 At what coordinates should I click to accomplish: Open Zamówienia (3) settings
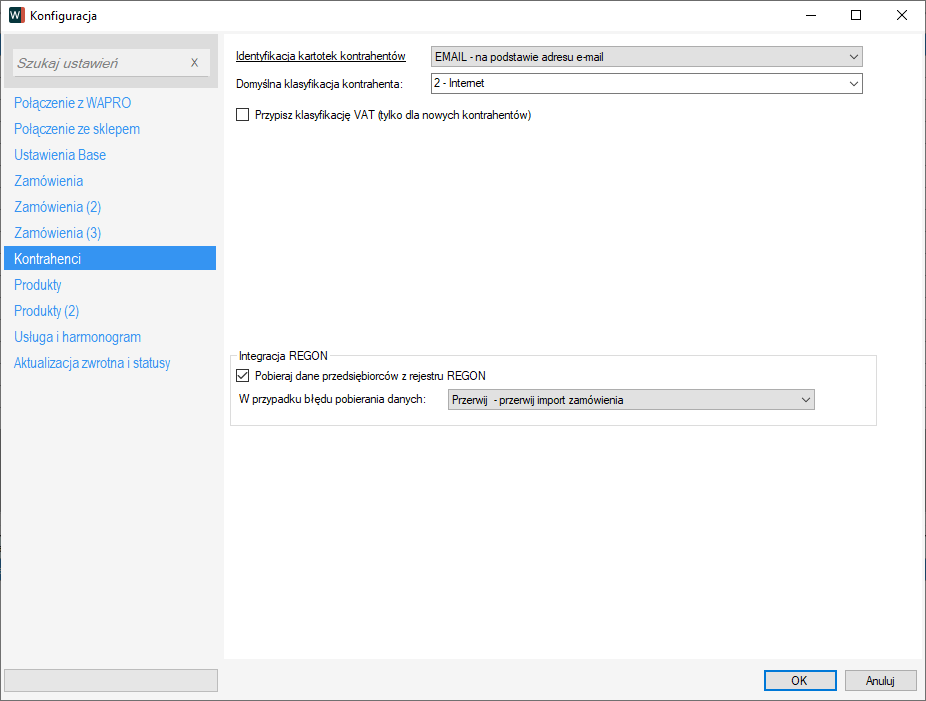pyautogui.click(x=57, y=233)
